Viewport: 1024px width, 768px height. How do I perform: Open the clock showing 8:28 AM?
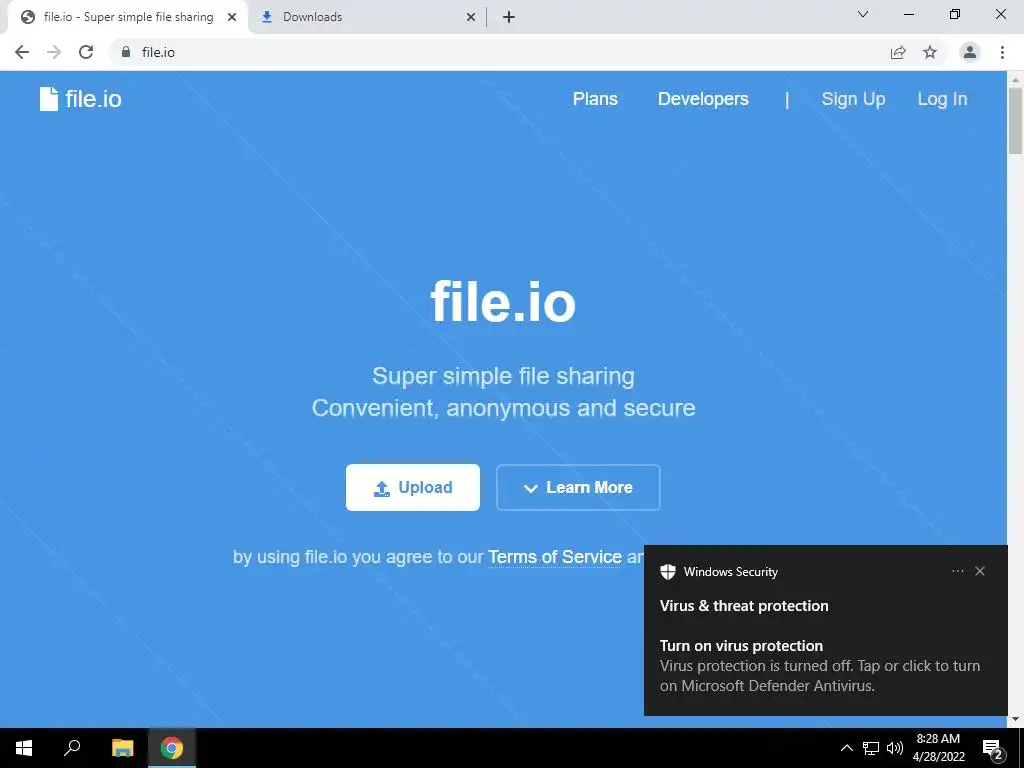coord(938,748)
